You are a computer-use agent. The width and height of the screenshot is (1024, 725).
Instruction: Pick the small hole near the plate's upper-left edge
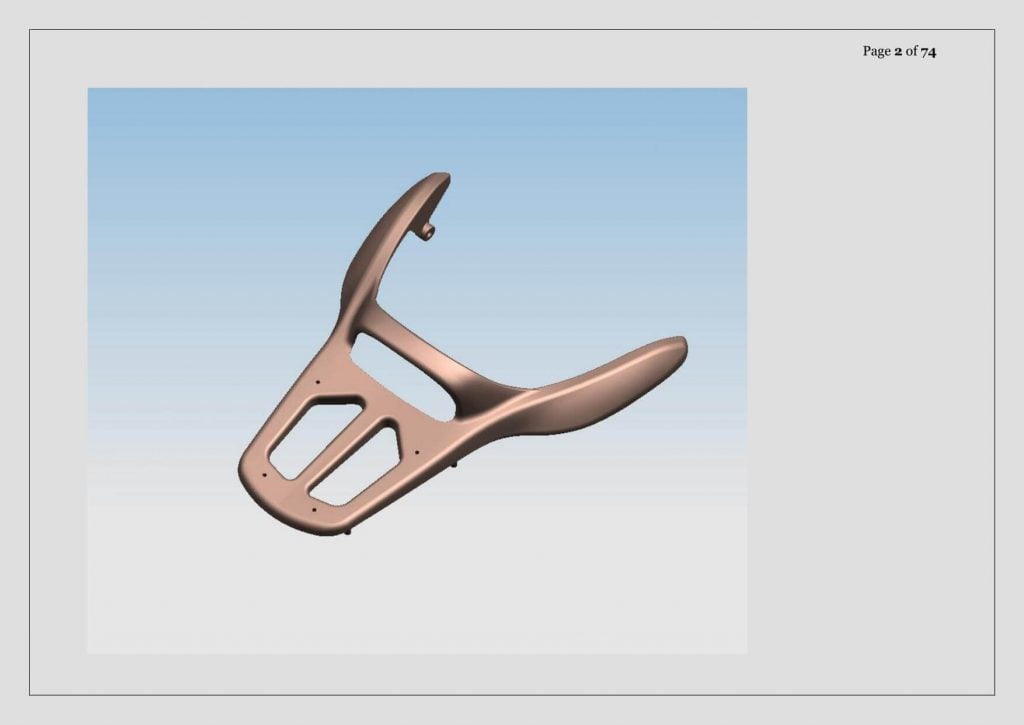(x=317, y=382)
